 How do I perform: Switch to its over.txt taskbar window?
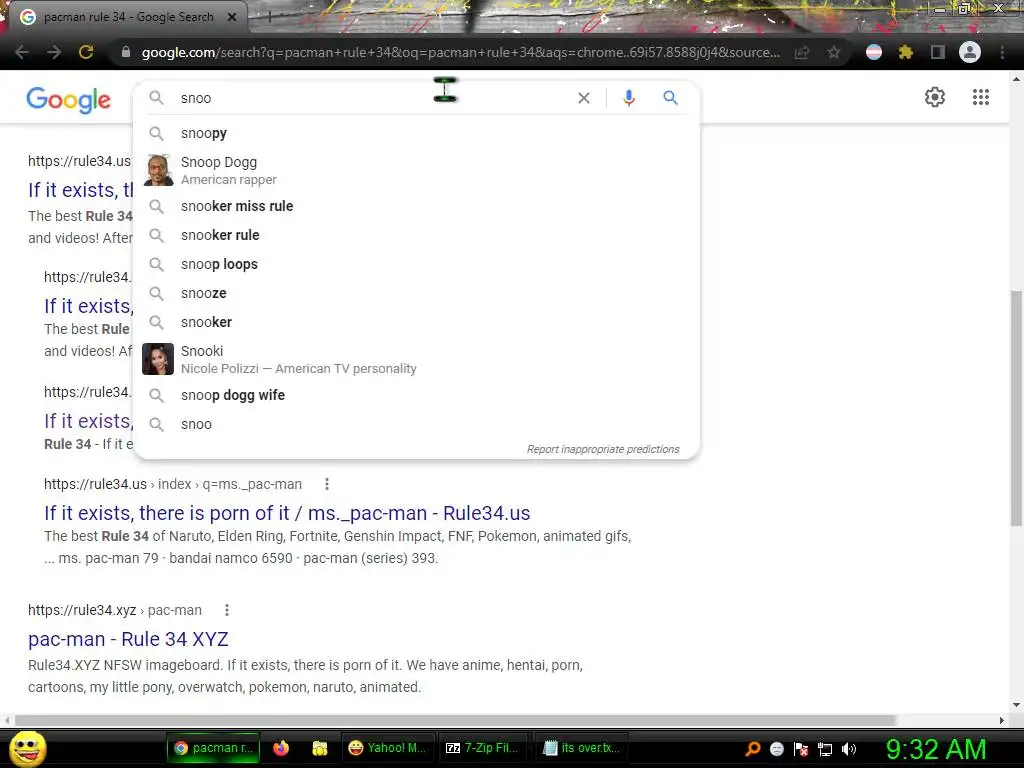pos(581,748)
